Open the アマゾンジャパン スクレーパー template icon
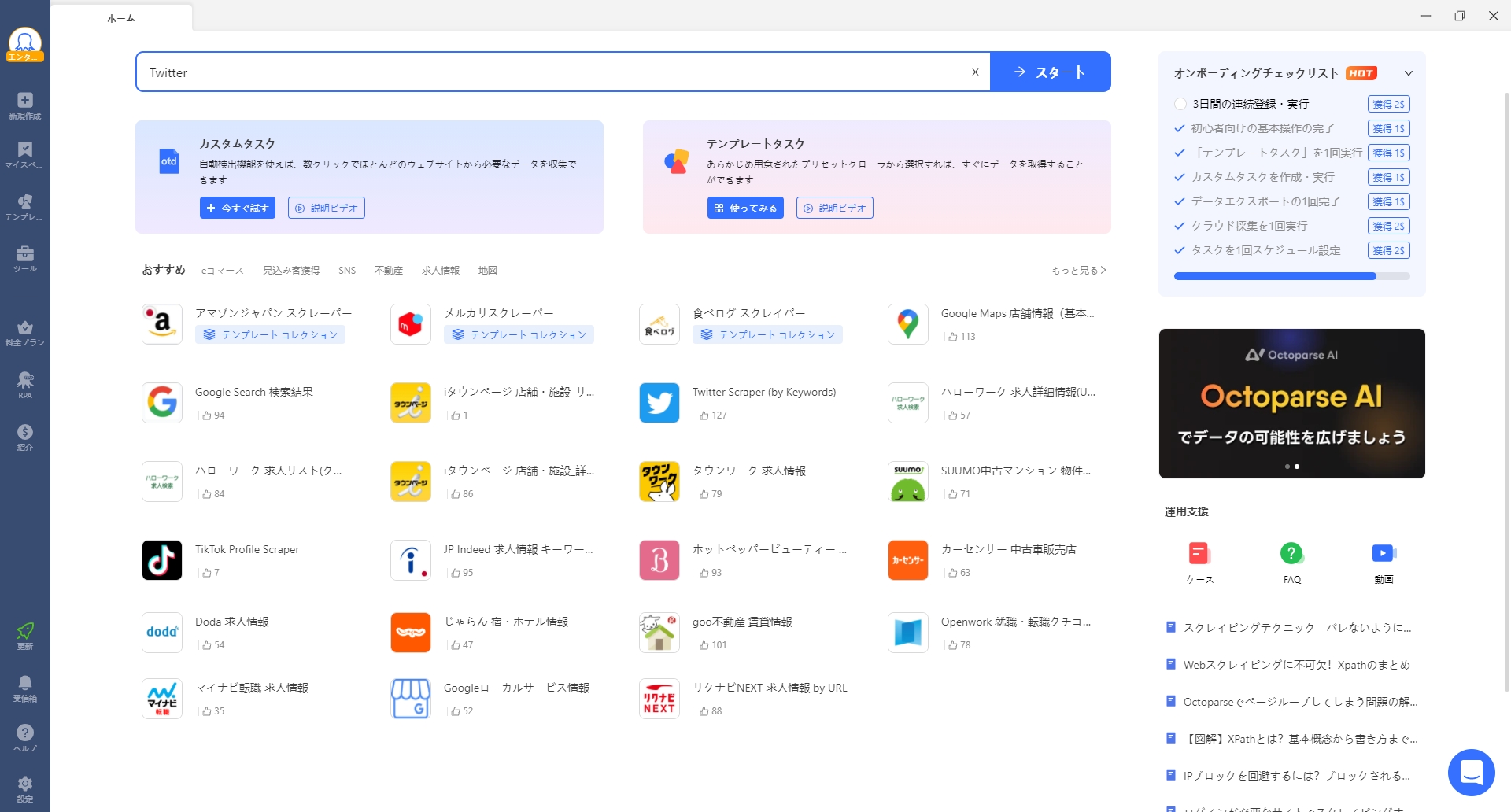 click(162, 324)
